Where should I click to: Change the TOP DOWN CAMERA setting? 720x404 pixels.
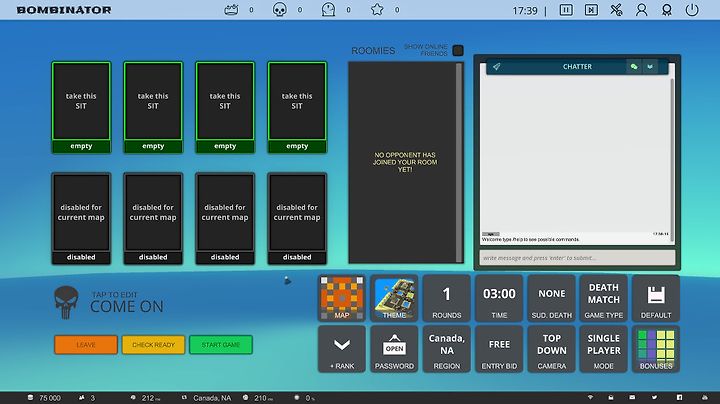[551, 349]
